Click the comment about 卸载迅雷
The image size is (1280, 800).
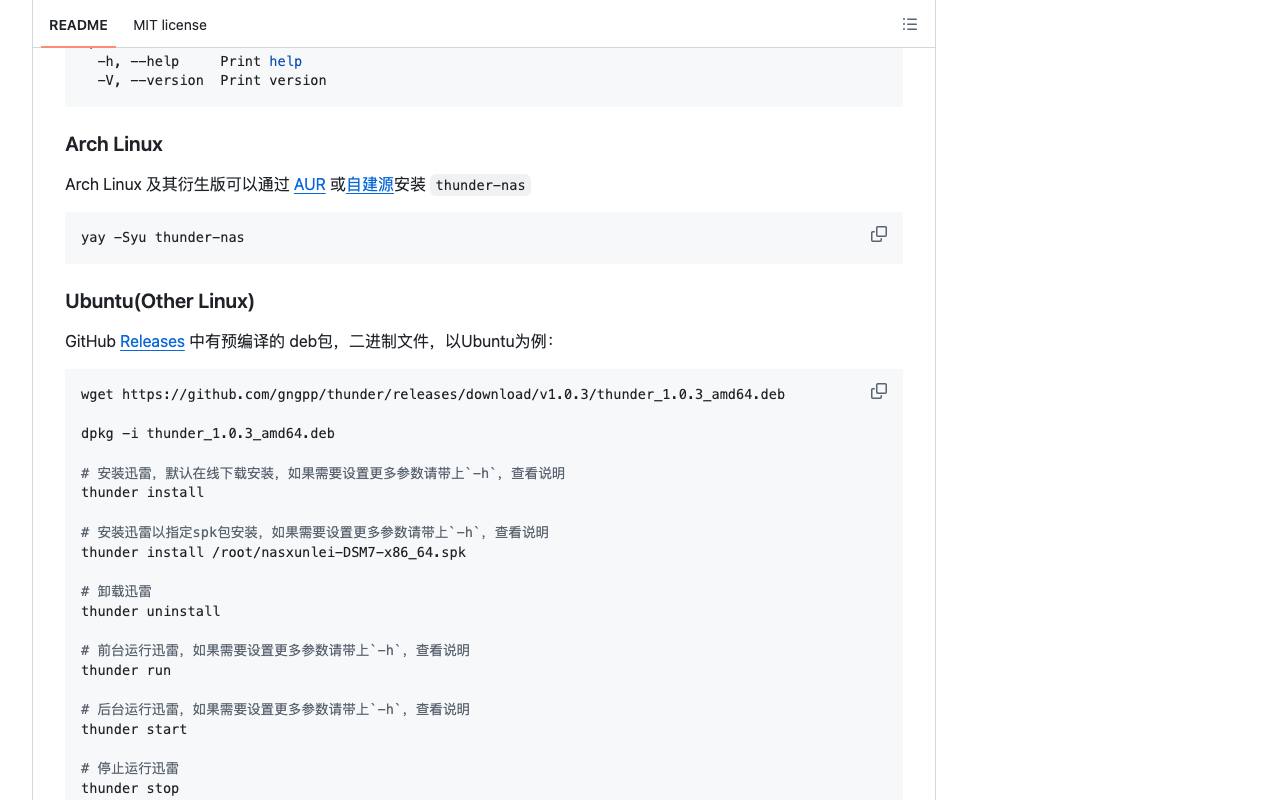click(117, 591)
